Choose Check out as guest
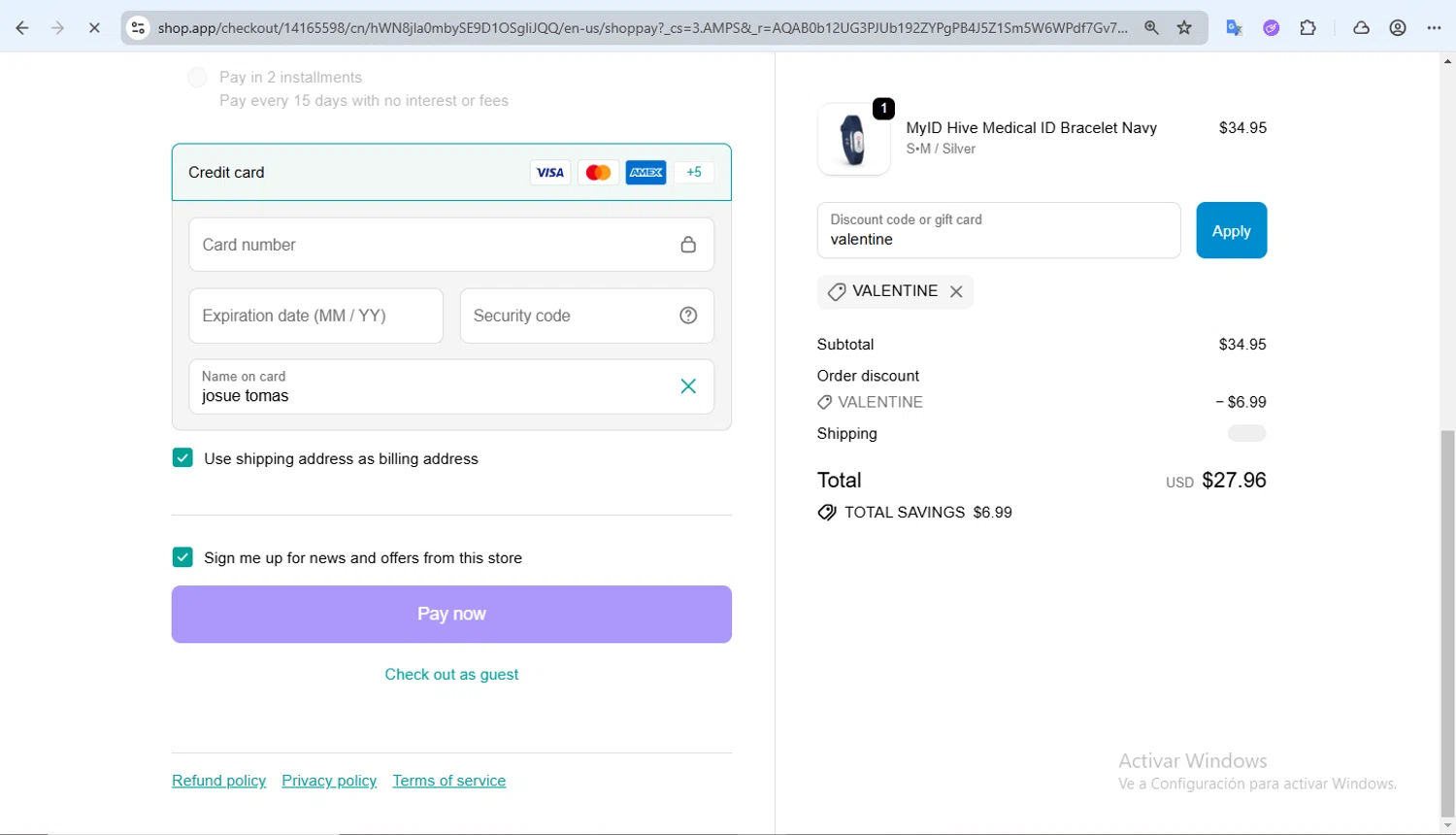The image size is (1456, 835). 451,674
